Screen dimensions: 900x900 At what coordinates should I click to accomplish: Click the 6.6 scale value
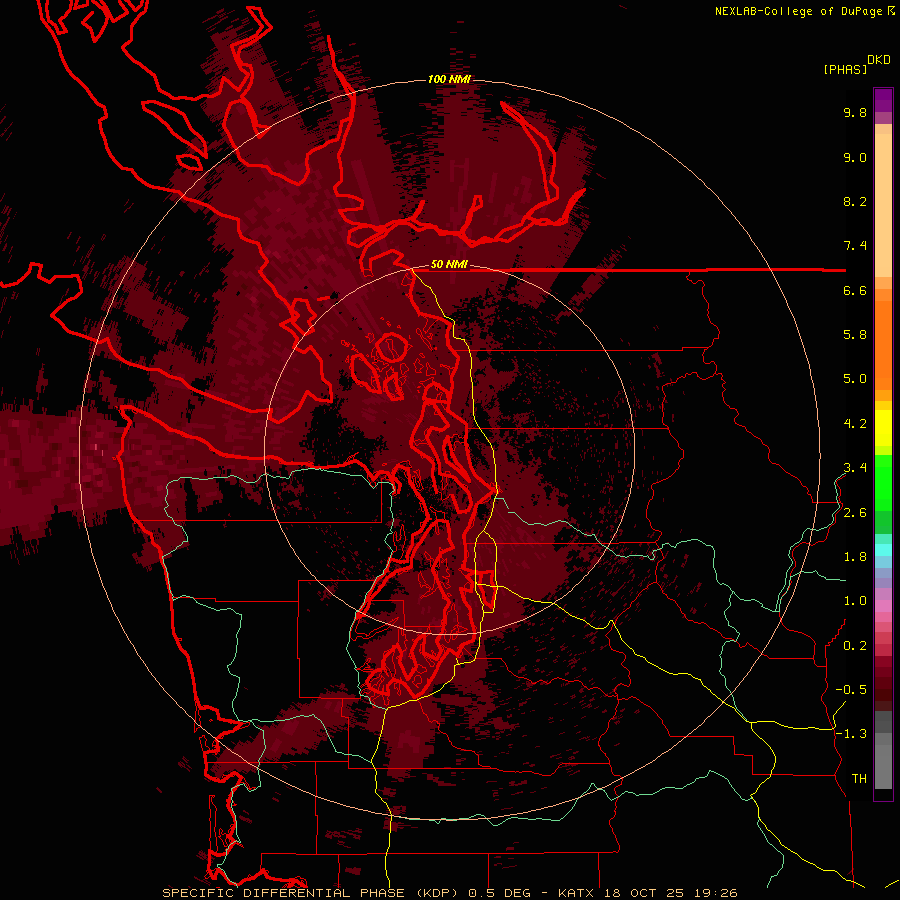[855, 290]
